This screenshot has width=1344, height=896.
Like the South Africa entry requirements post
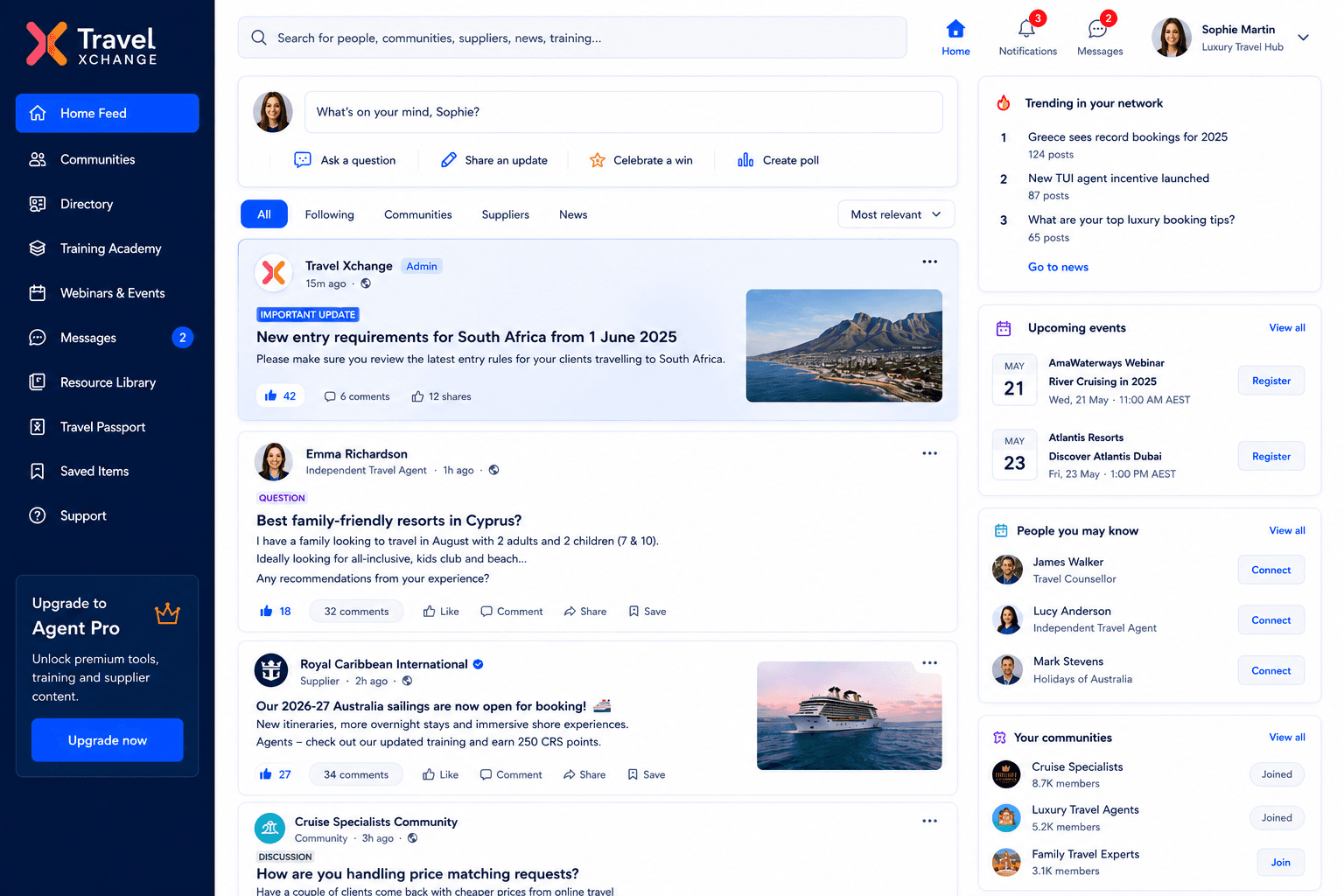pos(280,396)
